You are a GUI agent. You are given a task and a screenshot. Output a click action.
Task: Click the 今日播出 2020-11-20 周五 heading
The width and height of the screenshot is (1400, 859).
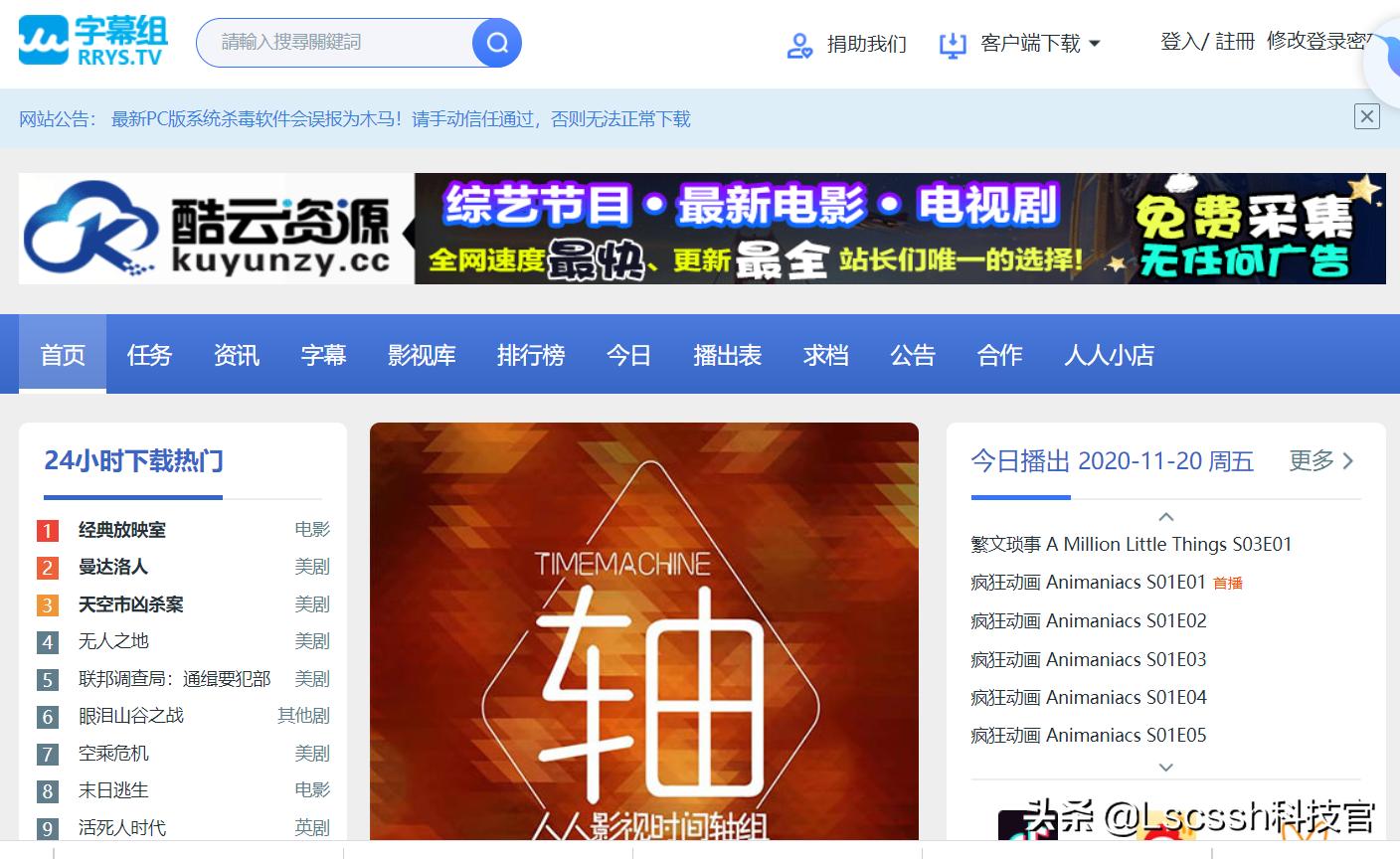pos(1112,460)
